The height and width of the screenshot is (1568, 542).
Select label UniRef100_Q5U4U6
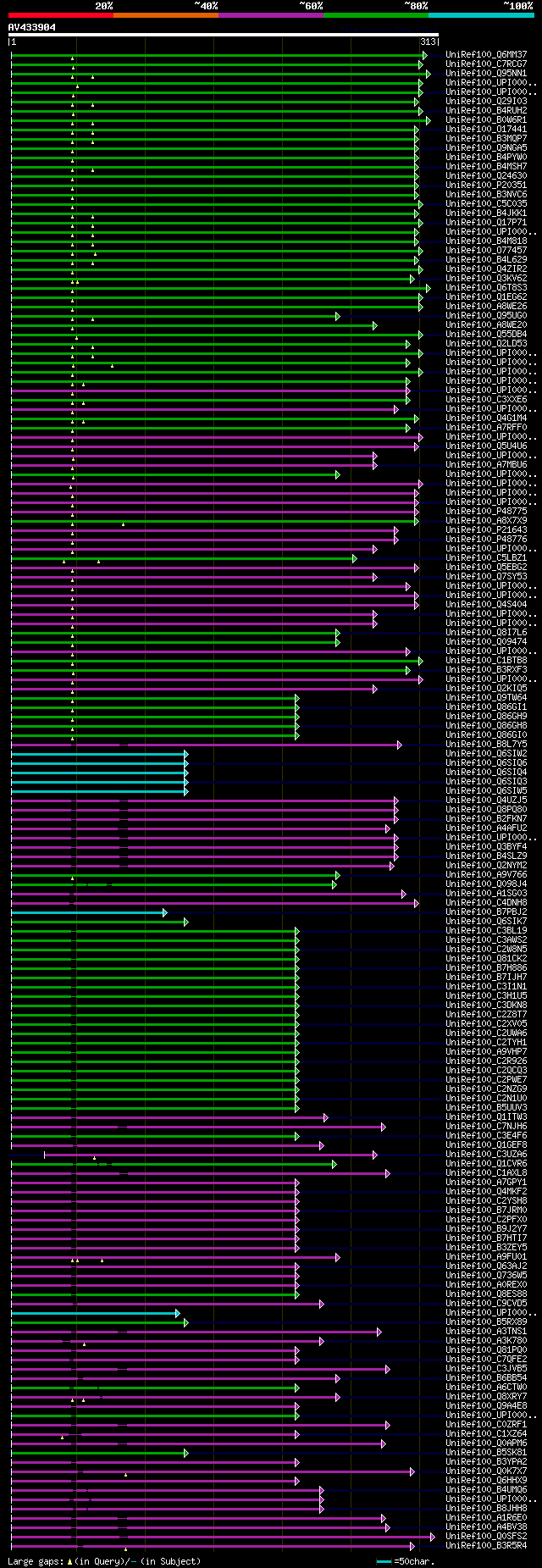tap(486, 446)
